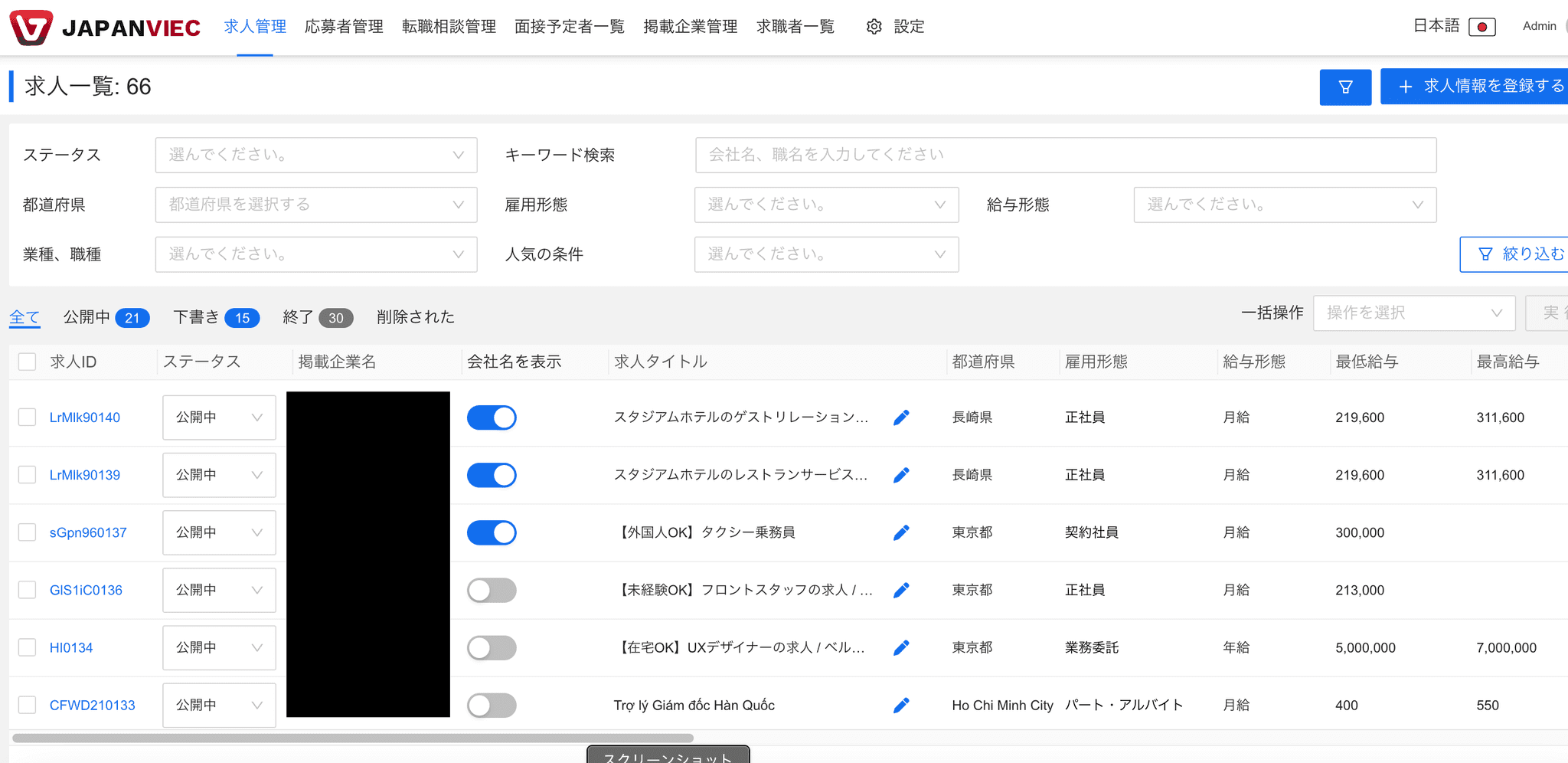Open job ID link sGpn960137
1568x763 pixels.
(88, 532)
